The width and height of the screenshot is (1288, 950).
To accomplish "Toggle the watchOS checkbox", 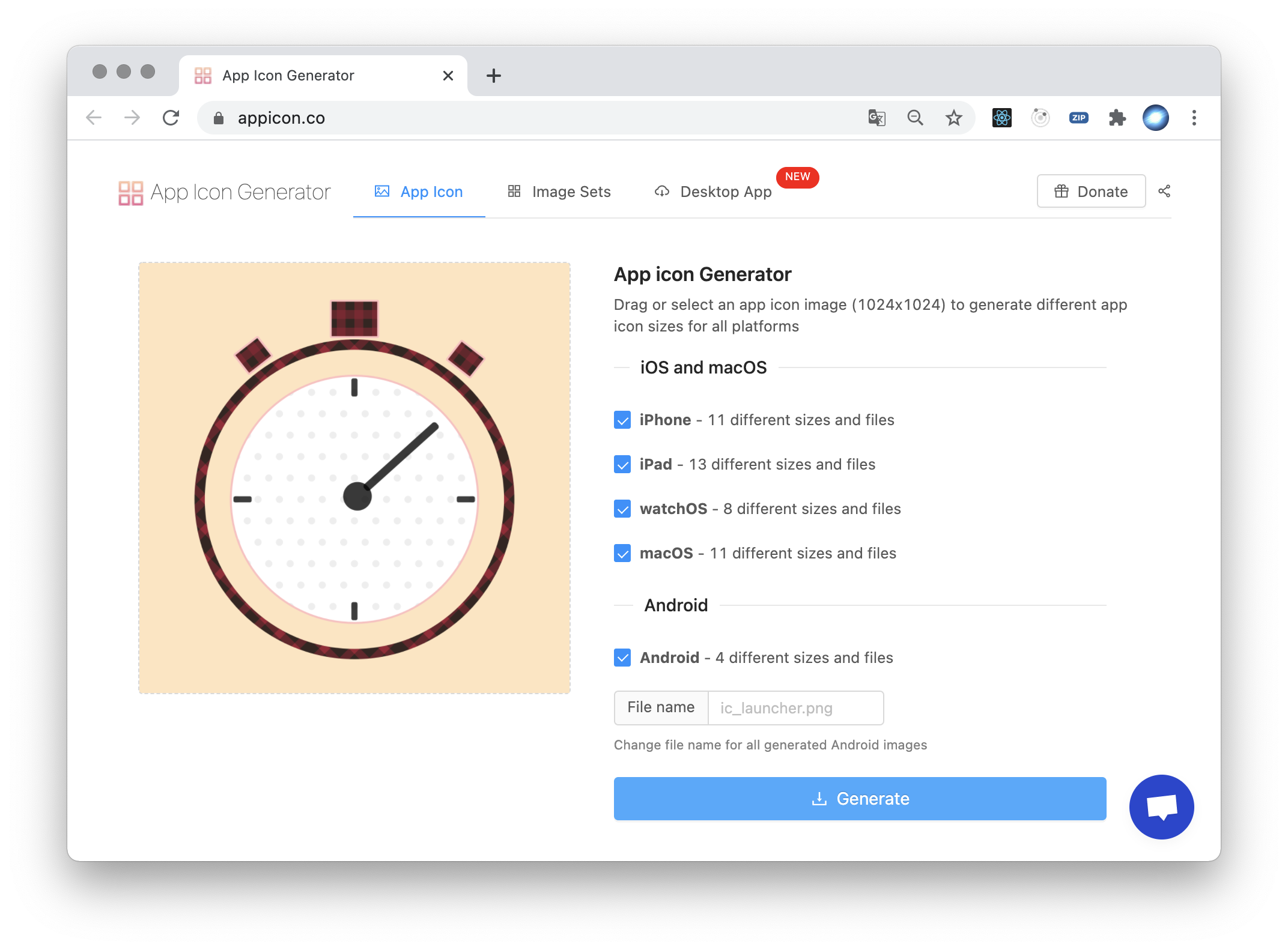I will pos(622,509).
